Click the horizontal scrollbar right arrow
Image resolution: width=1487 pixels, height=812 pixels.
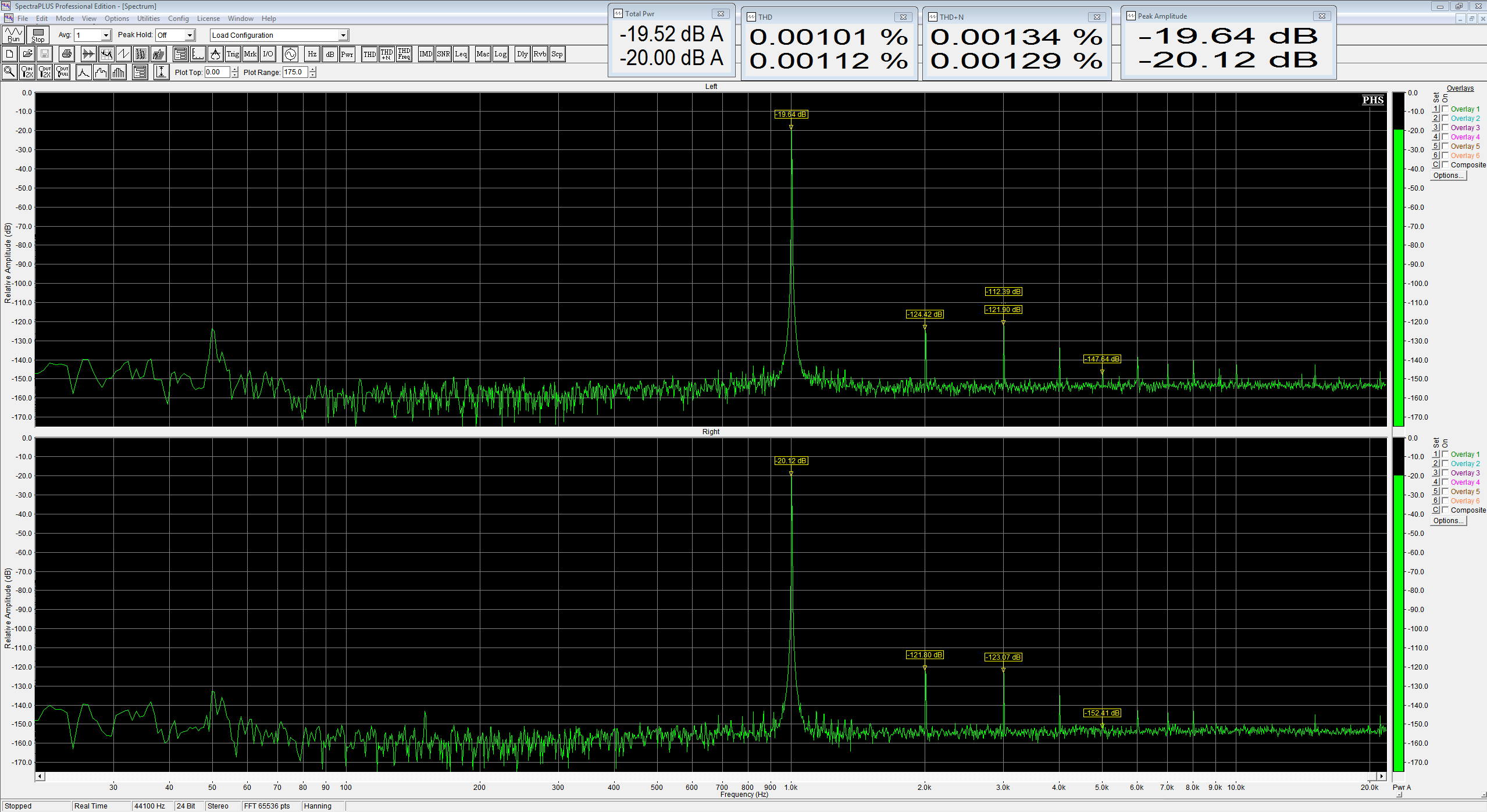[x=1382, y=776]
